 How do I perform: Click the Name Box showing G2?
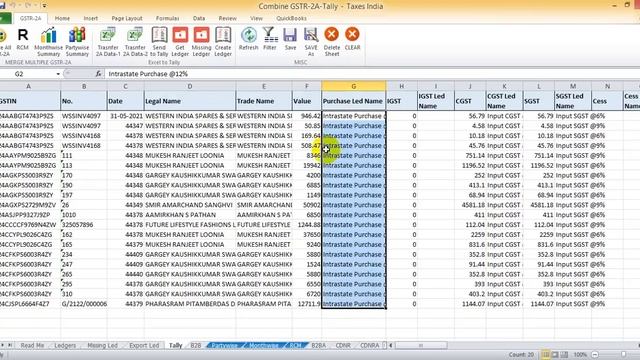pyautogui.click(x=28, y=74)
